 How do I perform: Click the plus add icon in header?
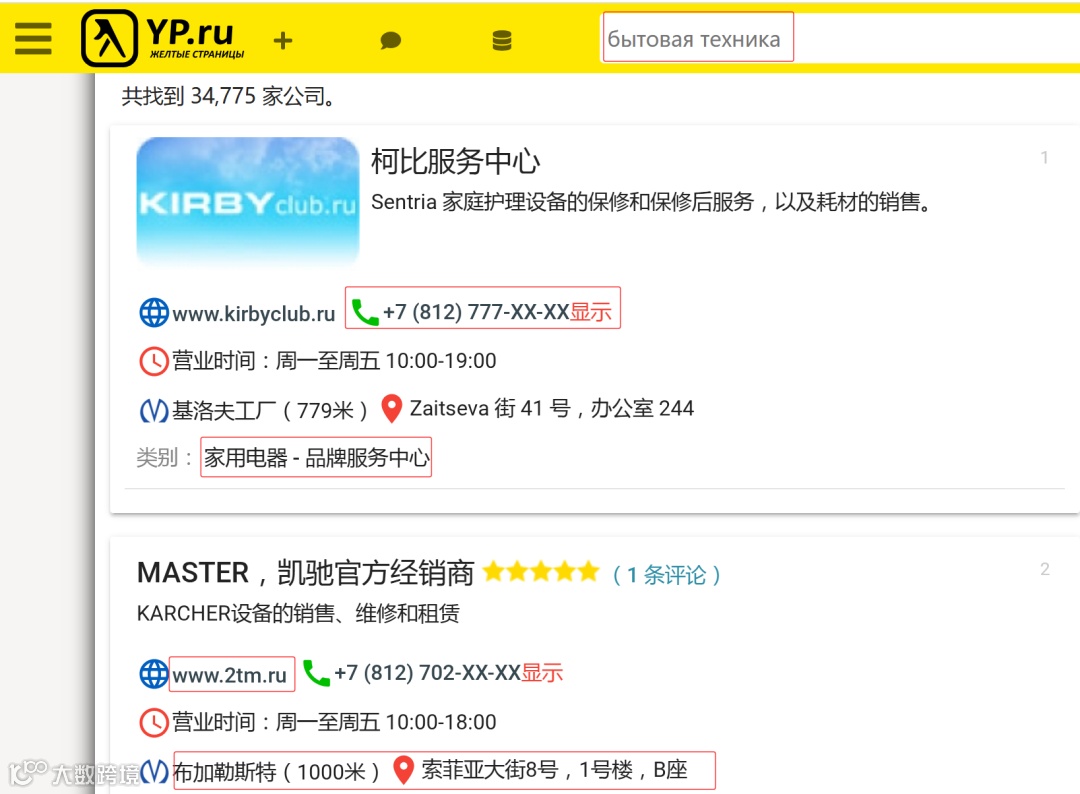(x=282, y=41)
